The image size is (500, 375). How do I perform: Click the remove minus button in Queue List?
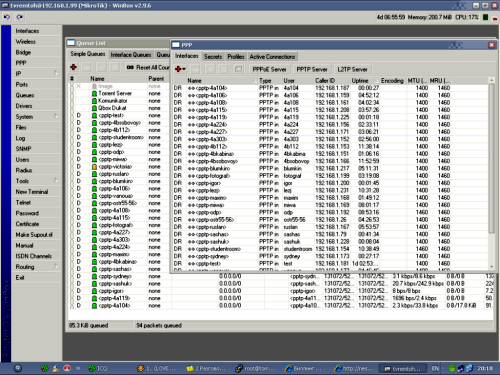(87, 67)
